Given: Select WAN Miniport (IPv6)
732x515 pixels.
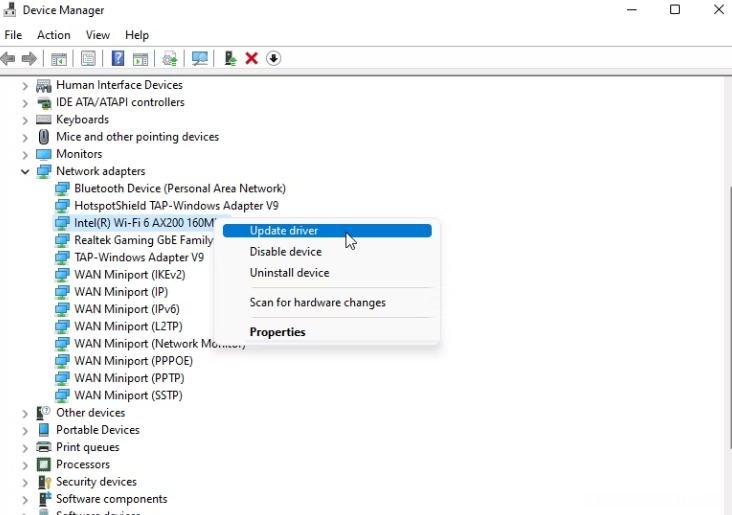Looking at the screenshot, I should pyautogui.click(x=127, y=309).
